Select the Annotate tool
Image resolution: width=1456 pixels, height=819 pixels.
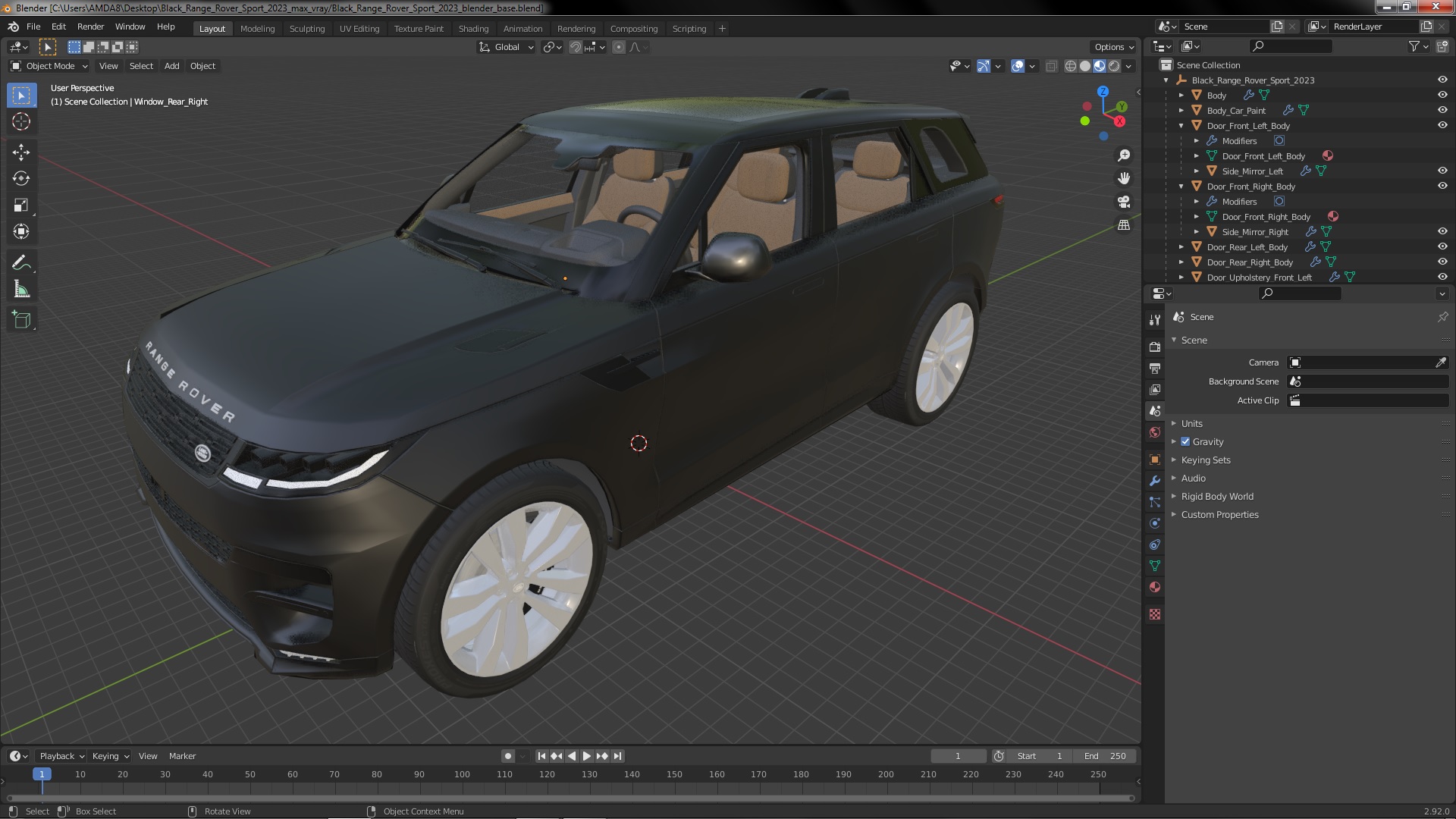21,263
